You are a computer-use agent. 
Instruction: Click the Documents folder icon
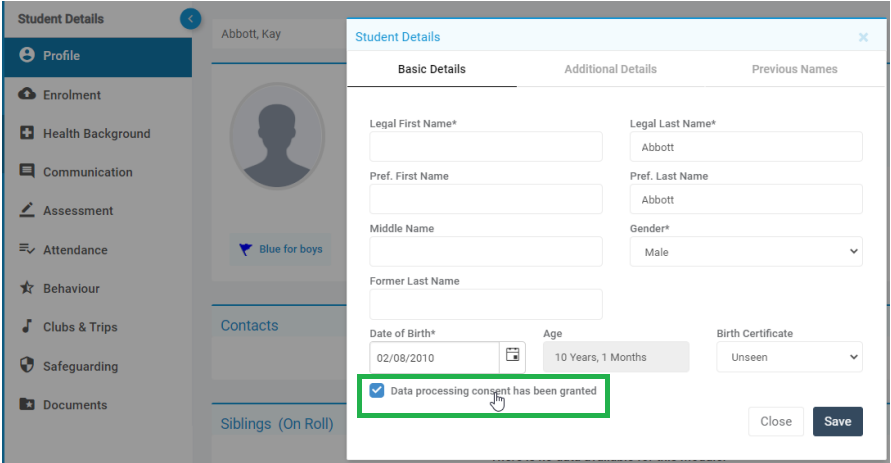point(27,404)
